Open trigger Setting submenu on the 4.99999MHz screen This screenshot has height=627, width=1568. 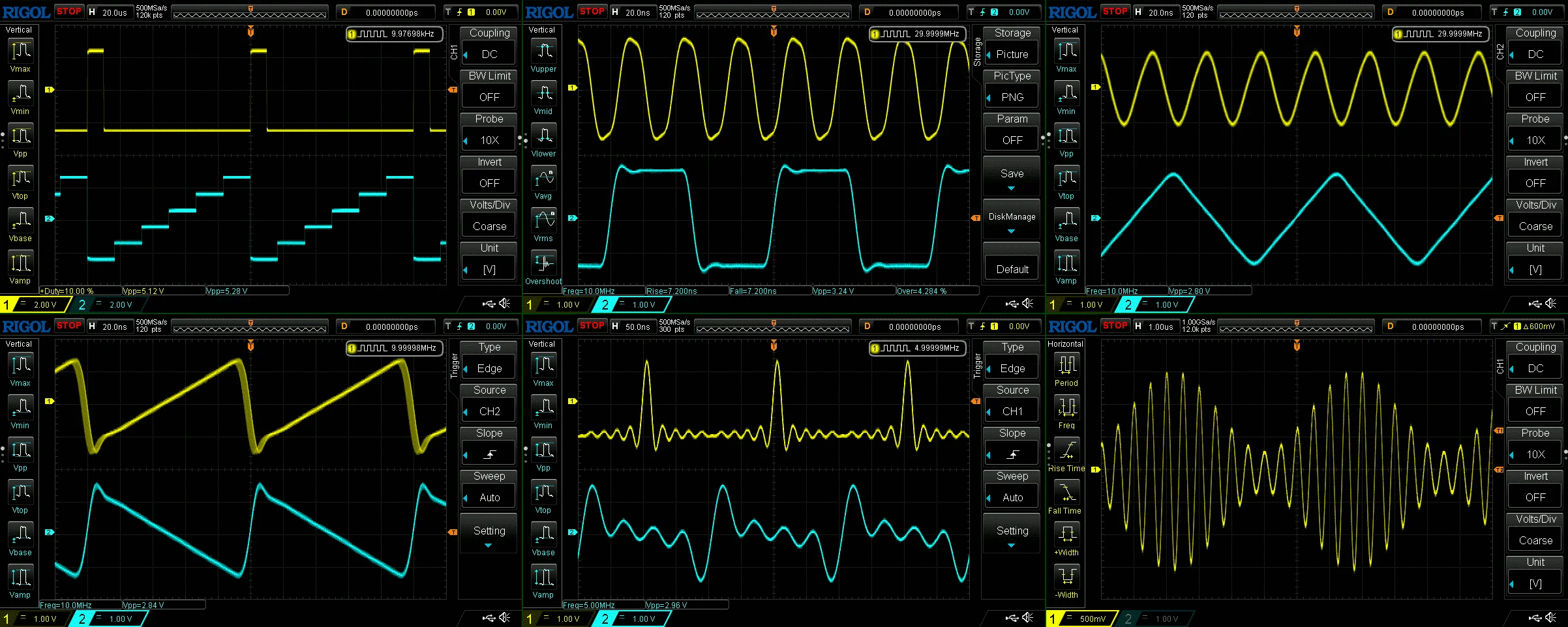tap(1012, 533)
